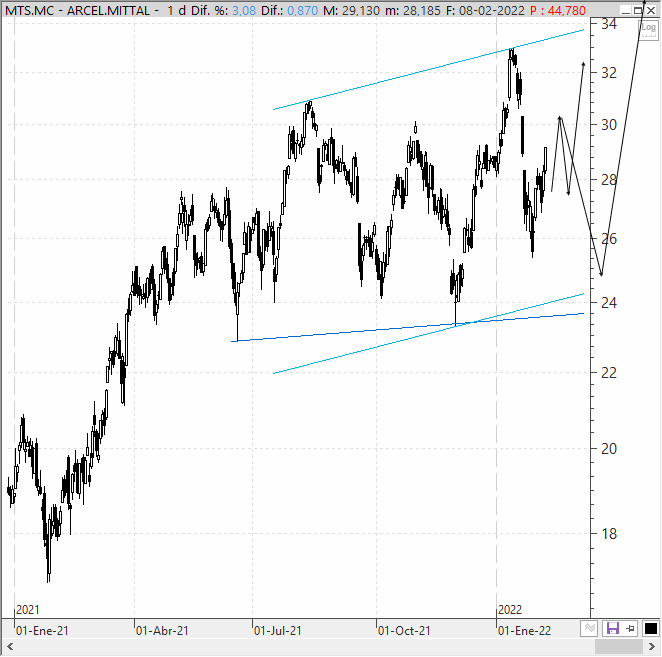Image resolution: width=662 pixels, height=657 pixels.
Task: Click the horizontal scrollbar thumb
Action: [x=619, y=646]
